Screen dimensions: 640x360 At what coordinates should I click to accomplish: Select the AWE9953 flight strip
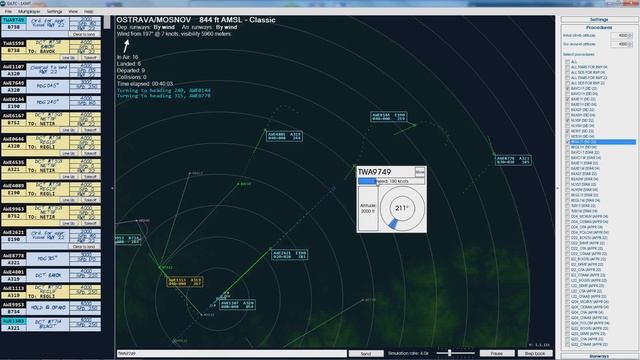[x=51, y=308]
